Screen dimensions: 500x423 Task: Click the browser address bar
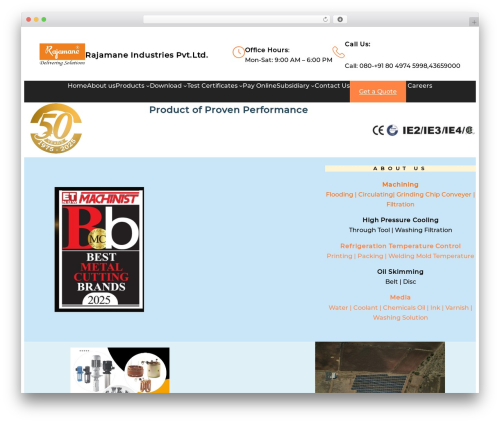pos(237,20)
